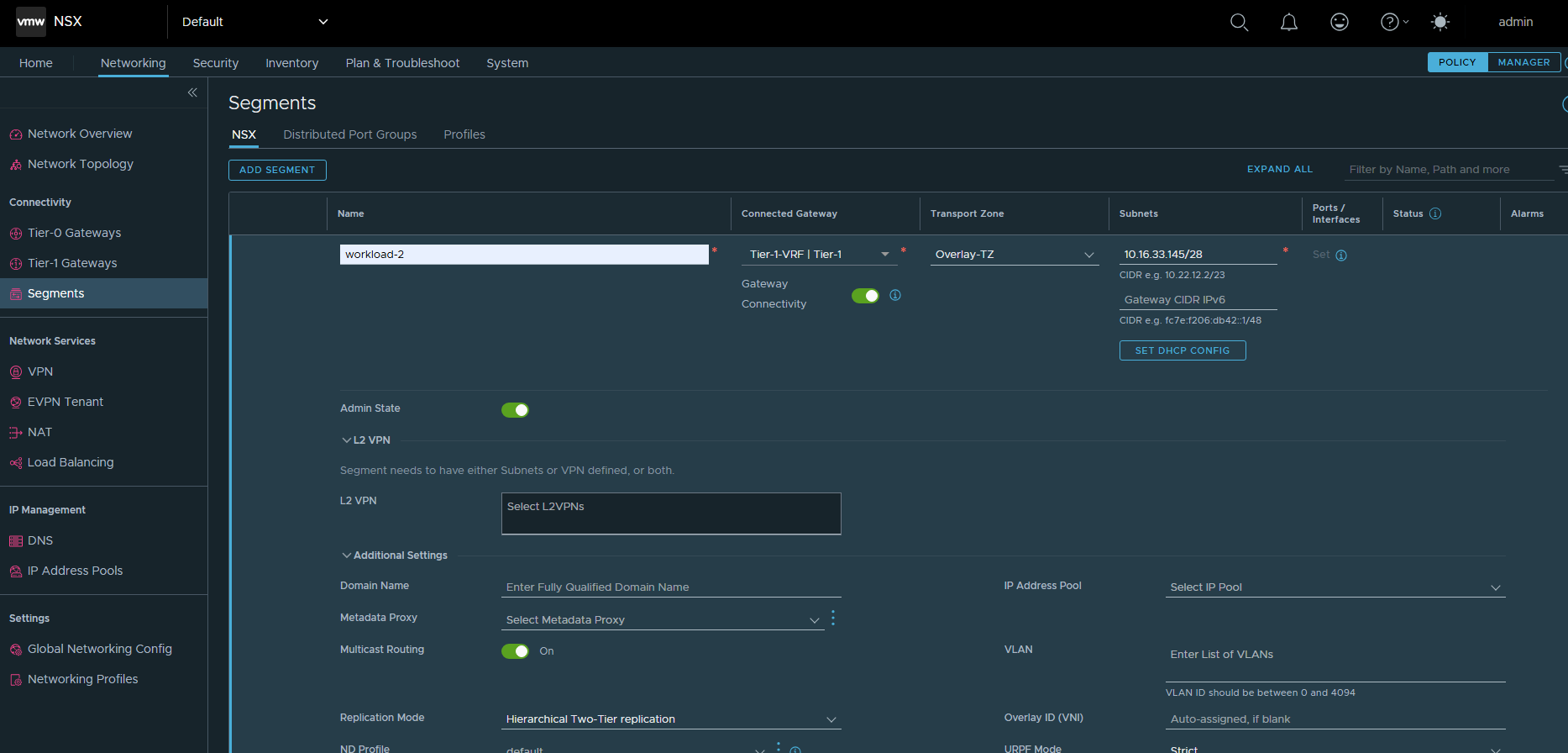Screen dimensions: 1568x753
Task: Click the SET DHCP CONFIG button
Action: [x=1183, y=350]
